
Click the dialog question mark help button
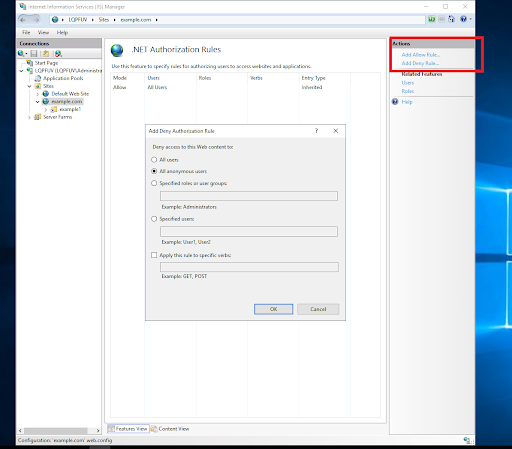(317, 131)
